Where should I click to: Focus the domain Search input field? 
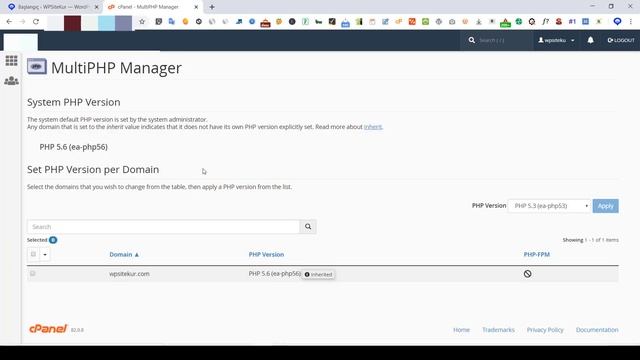163,227
